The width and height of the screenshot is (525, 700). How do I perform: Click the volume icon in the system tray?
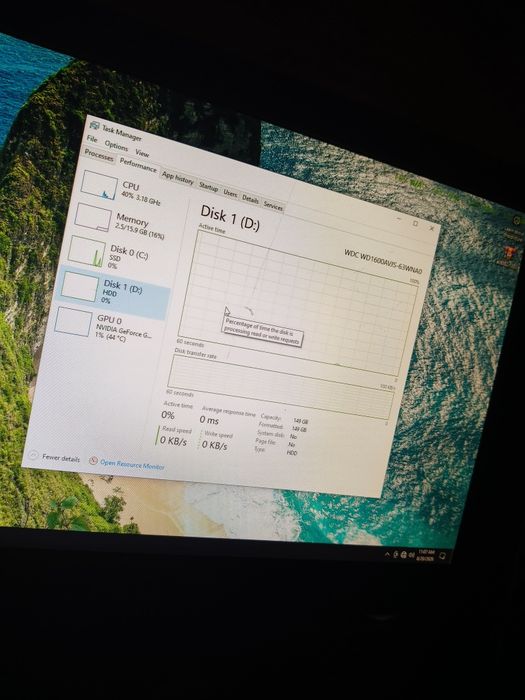click(411, 555)
